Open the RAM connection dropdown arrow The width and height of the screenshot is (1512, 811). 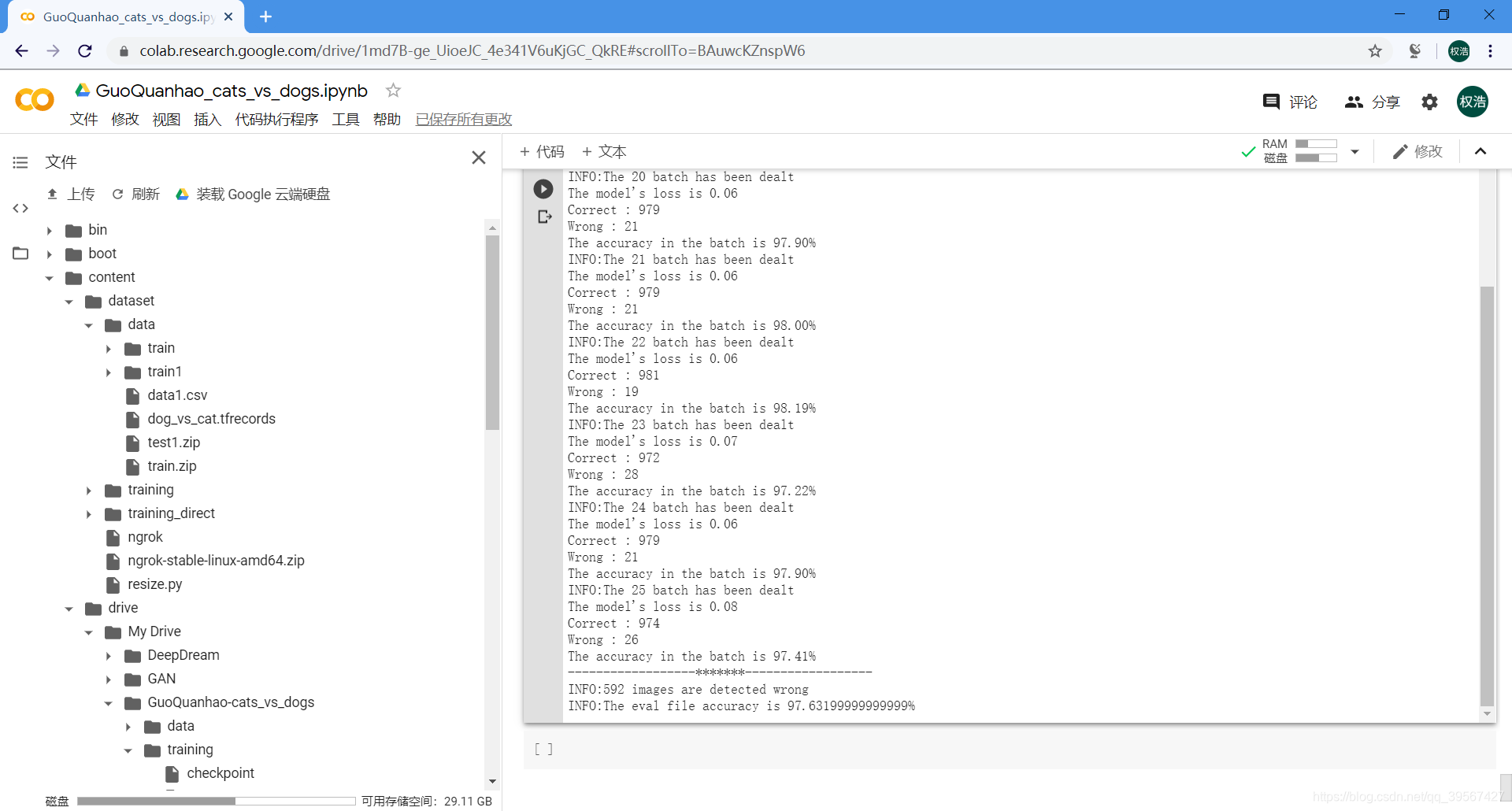coord(1354,151)
